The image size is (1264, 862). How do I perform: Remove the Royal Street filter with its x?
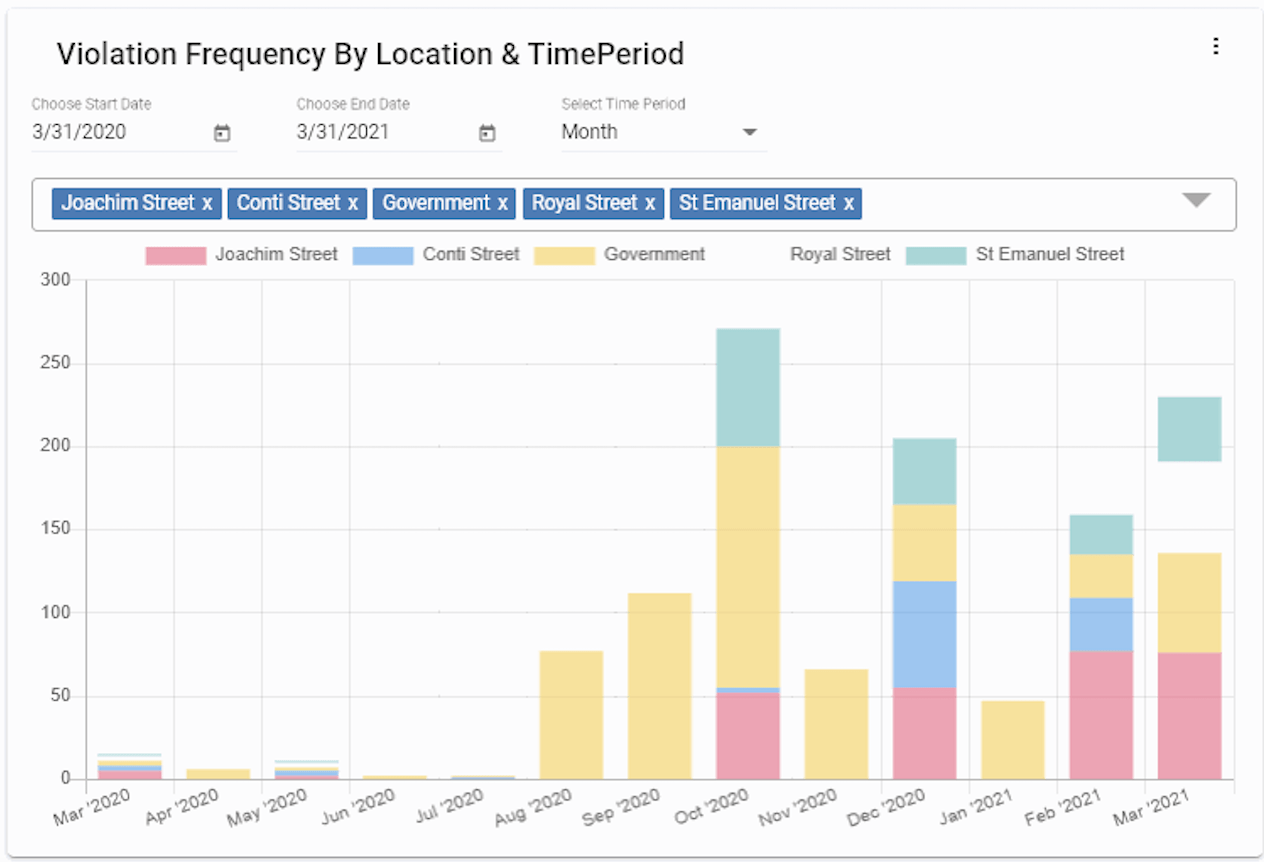[652, 203]
